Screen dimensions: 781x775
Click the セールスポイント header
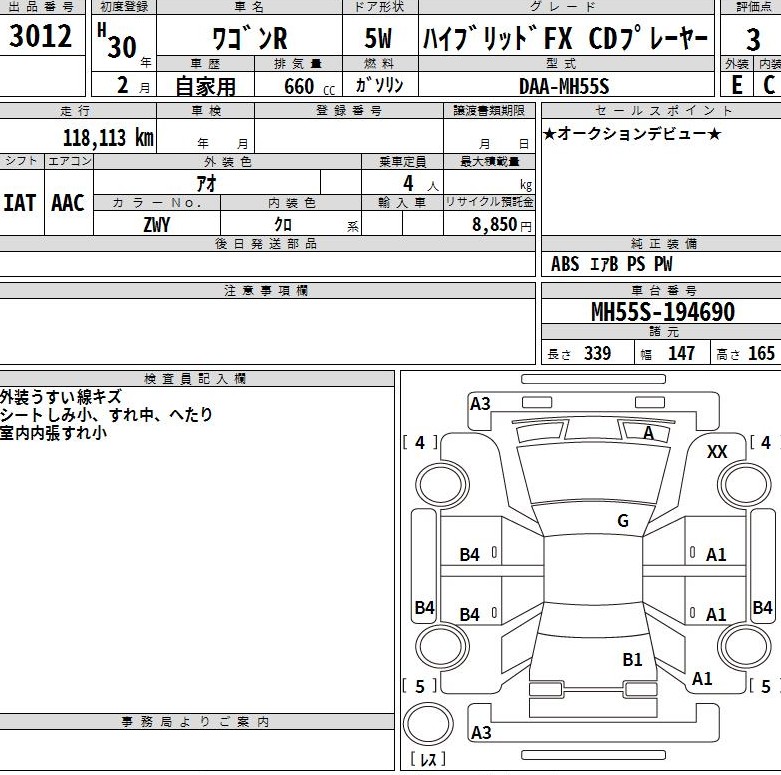tap(663, 111)
